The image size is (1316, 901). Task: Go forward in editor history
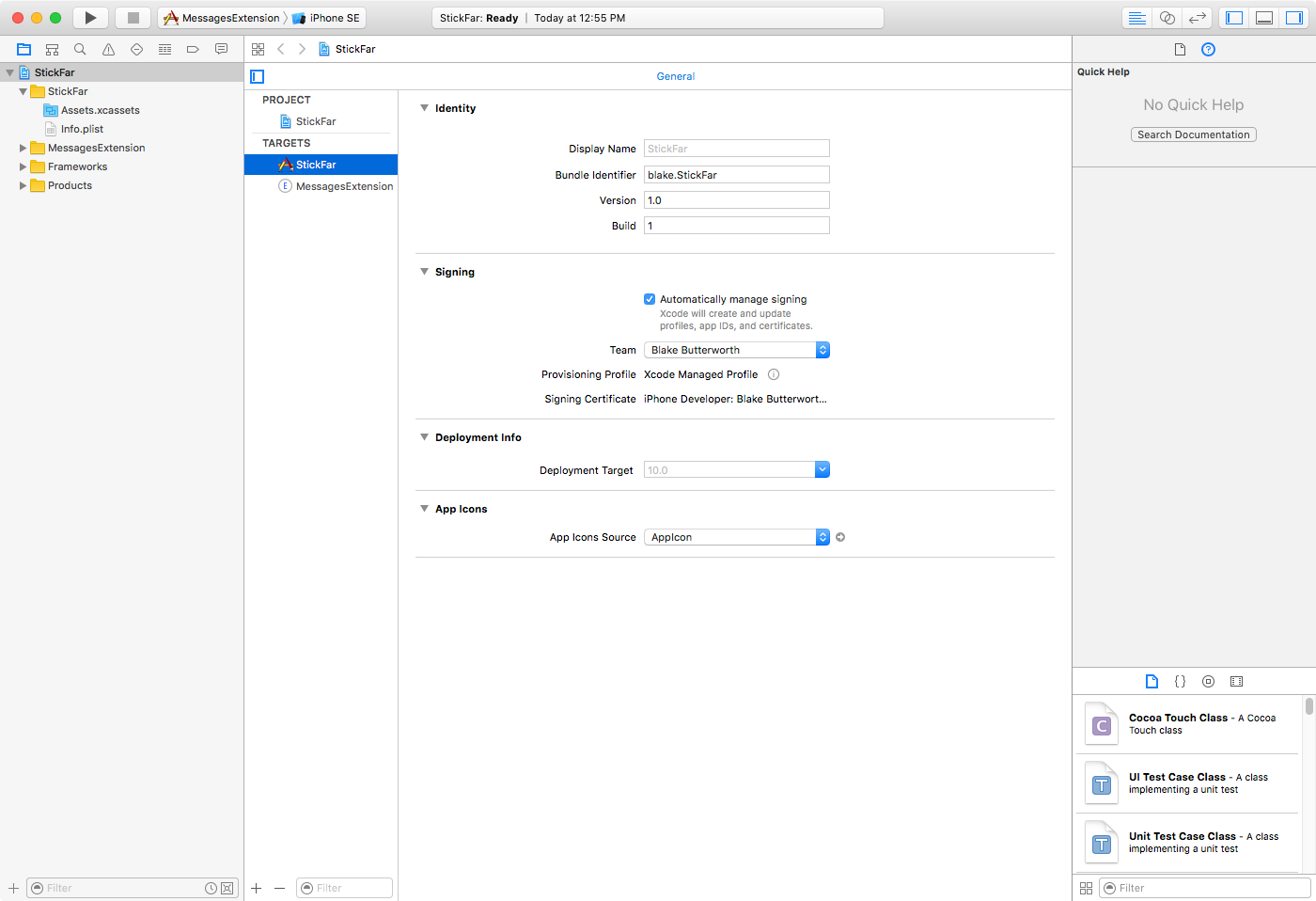pyautogui.click(x=302, y=49)
